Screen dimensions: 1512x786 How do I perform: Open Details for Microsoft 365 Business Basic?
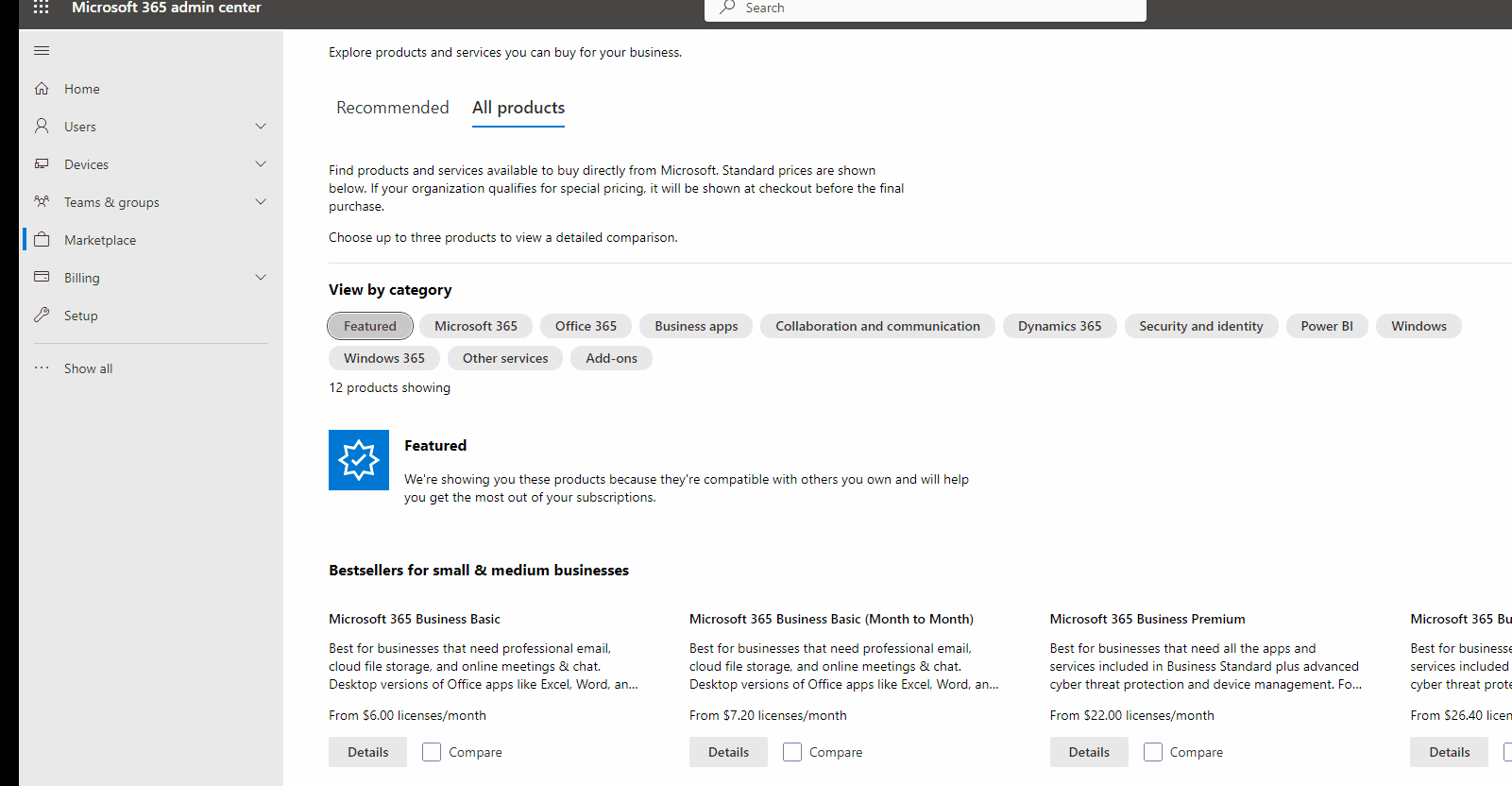coord(367,752)
